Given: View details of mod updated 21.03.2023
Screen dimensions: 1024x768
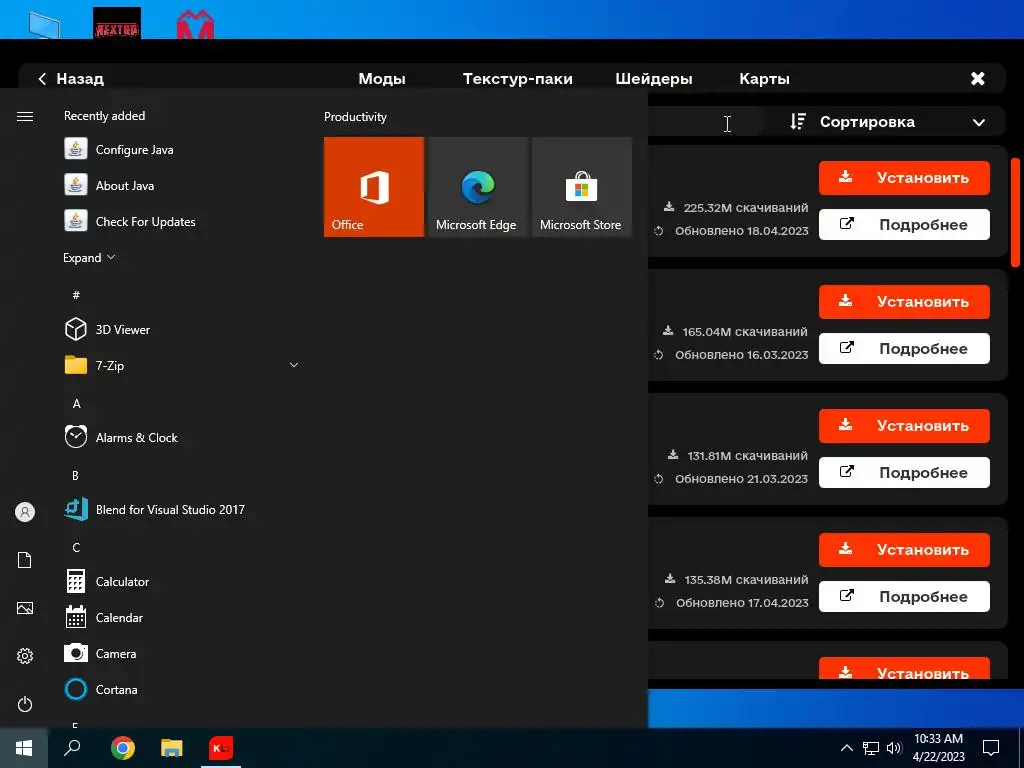Looking at the screenshot, I should (904, 473).
